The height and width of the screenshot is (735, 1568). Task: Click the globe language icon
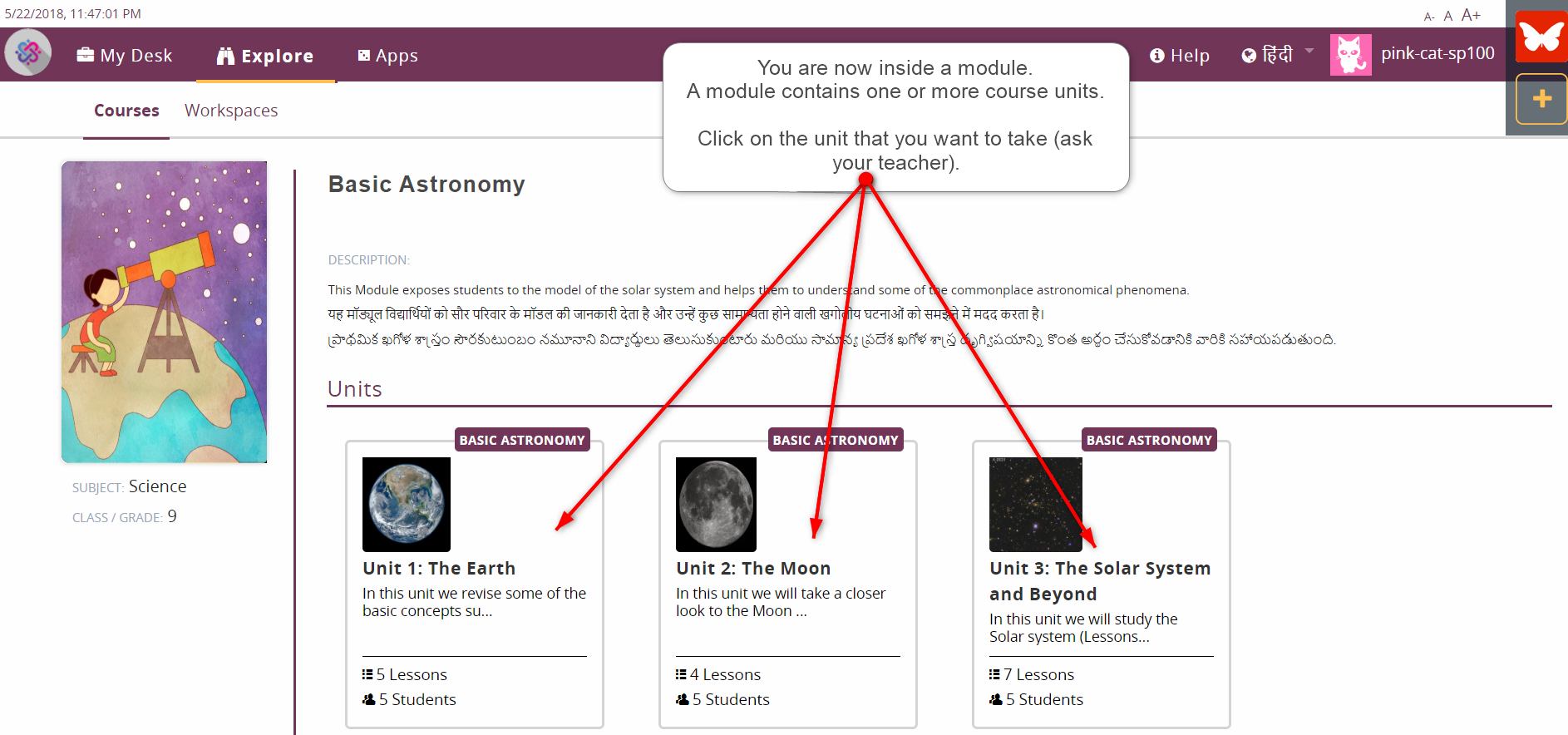pos(1249,56)
